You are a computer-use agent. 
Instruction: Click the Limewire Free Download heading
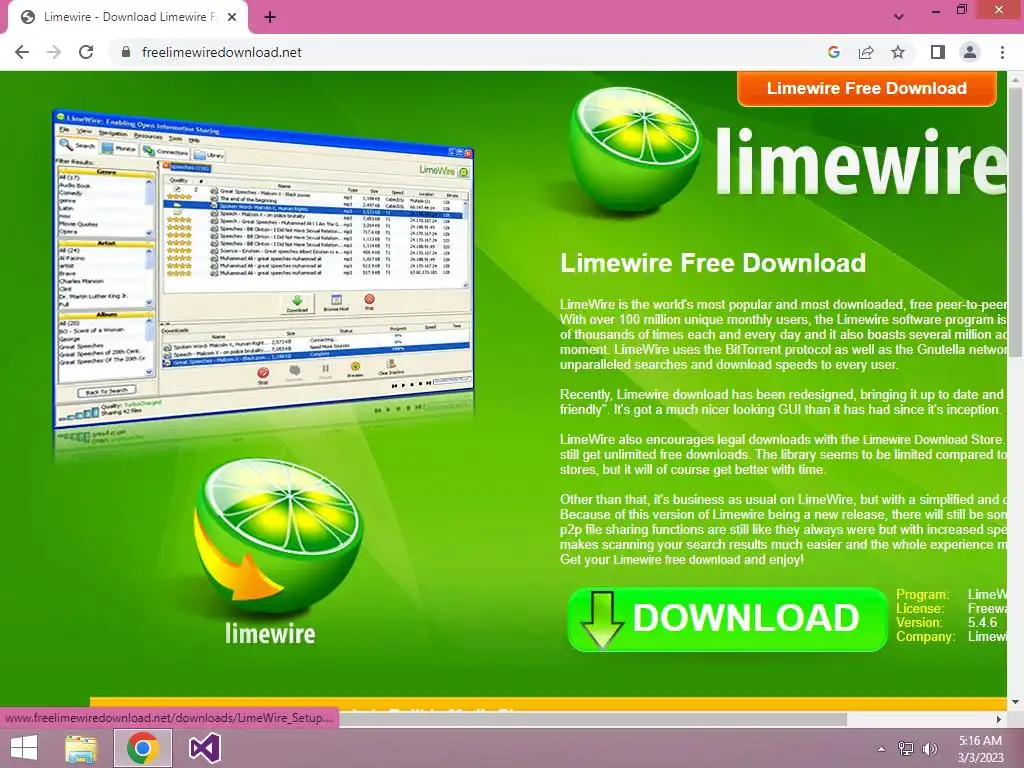tap(712, 263)
